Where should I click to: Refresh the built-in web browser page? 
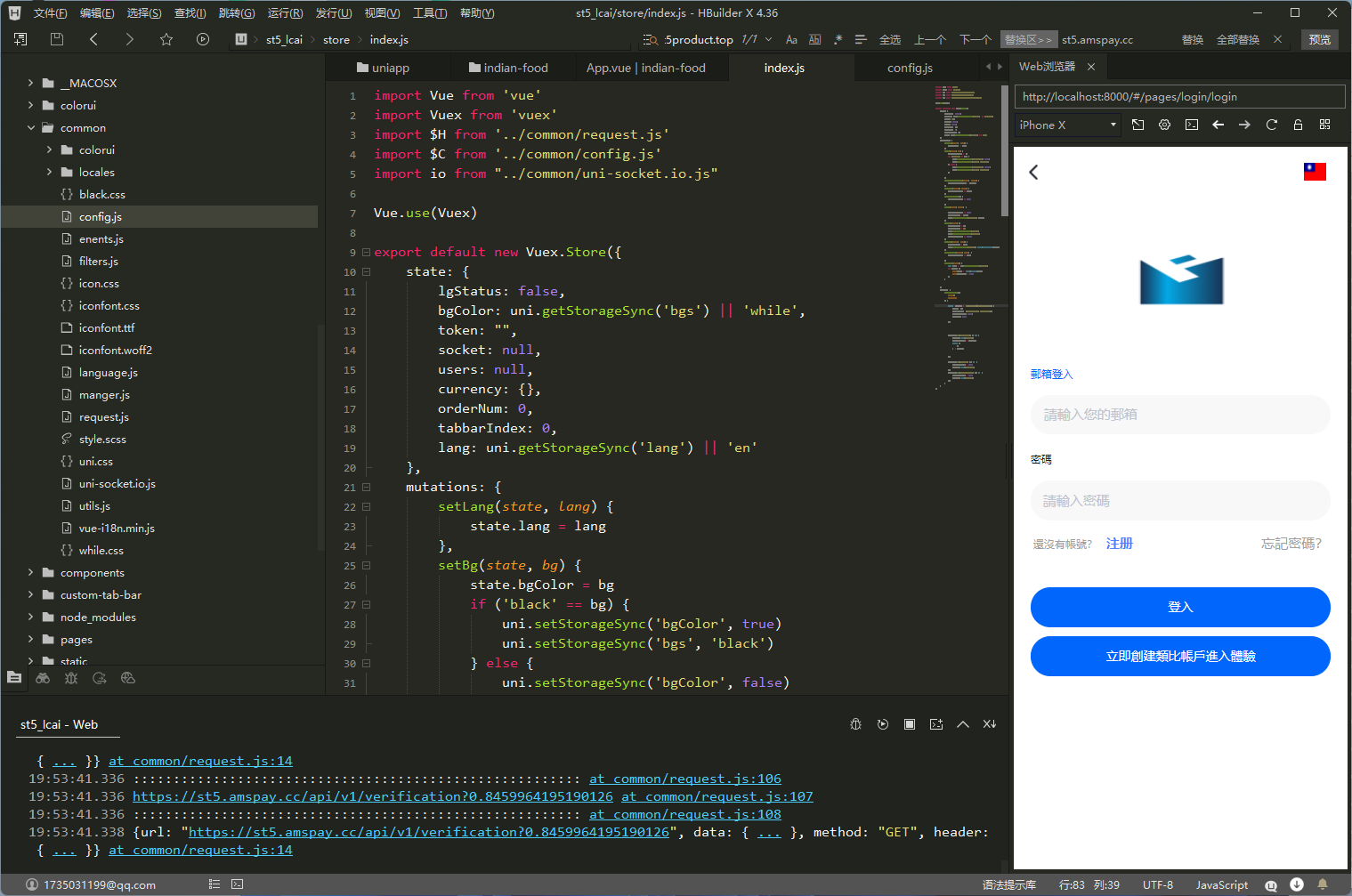[x=1271, y=125]
